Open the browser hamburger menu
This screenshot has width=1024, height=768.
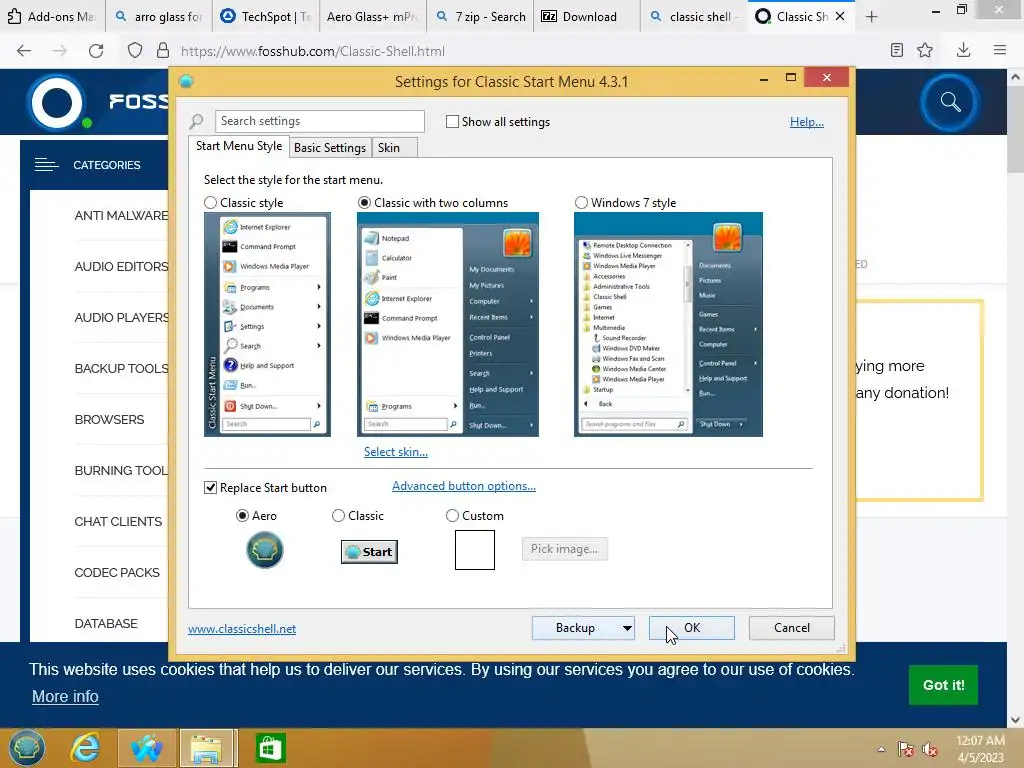[999, 50]
